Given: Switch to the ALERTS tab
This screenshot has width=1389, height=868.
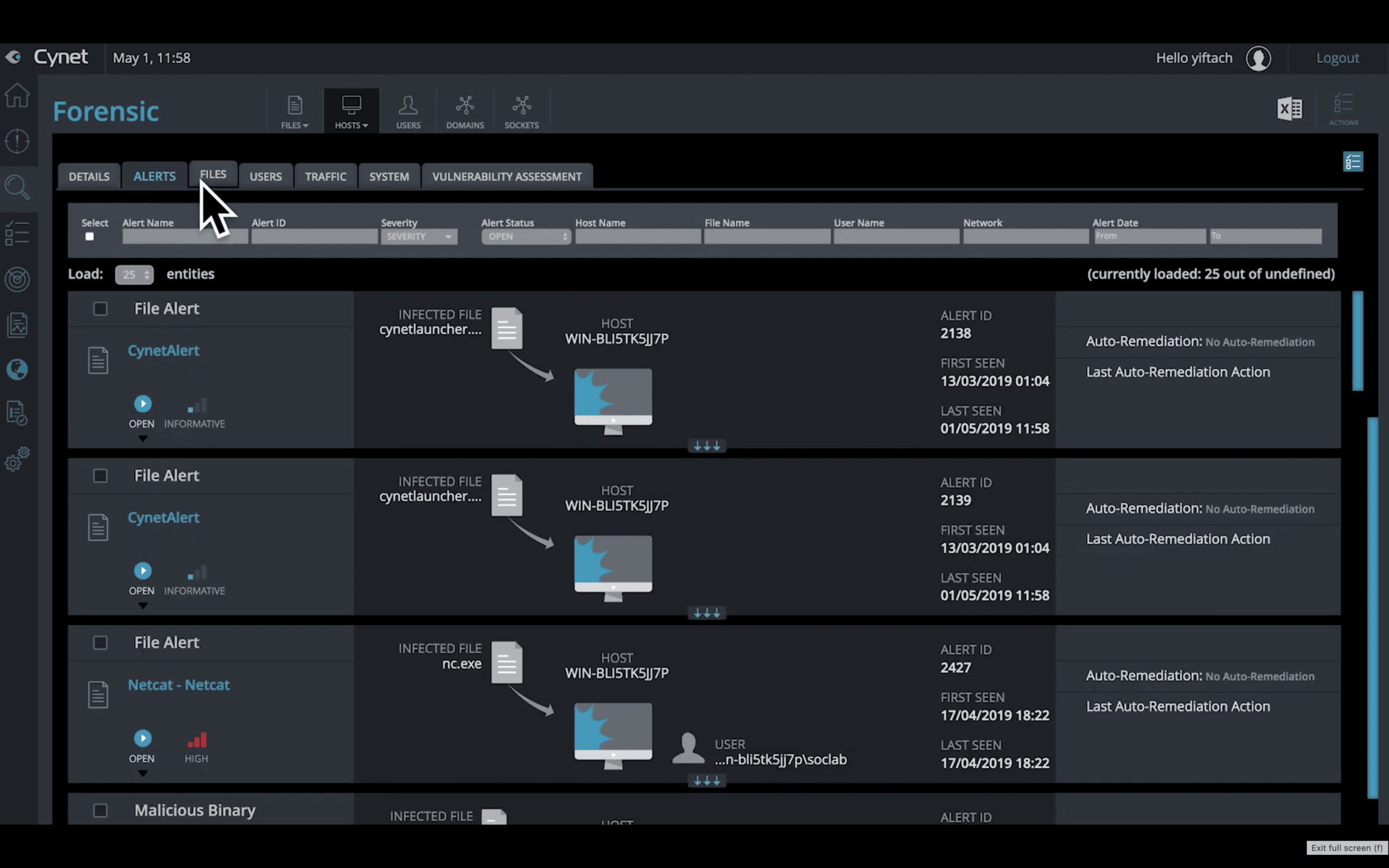Looking at the screenshot, I should pos(154,176).
